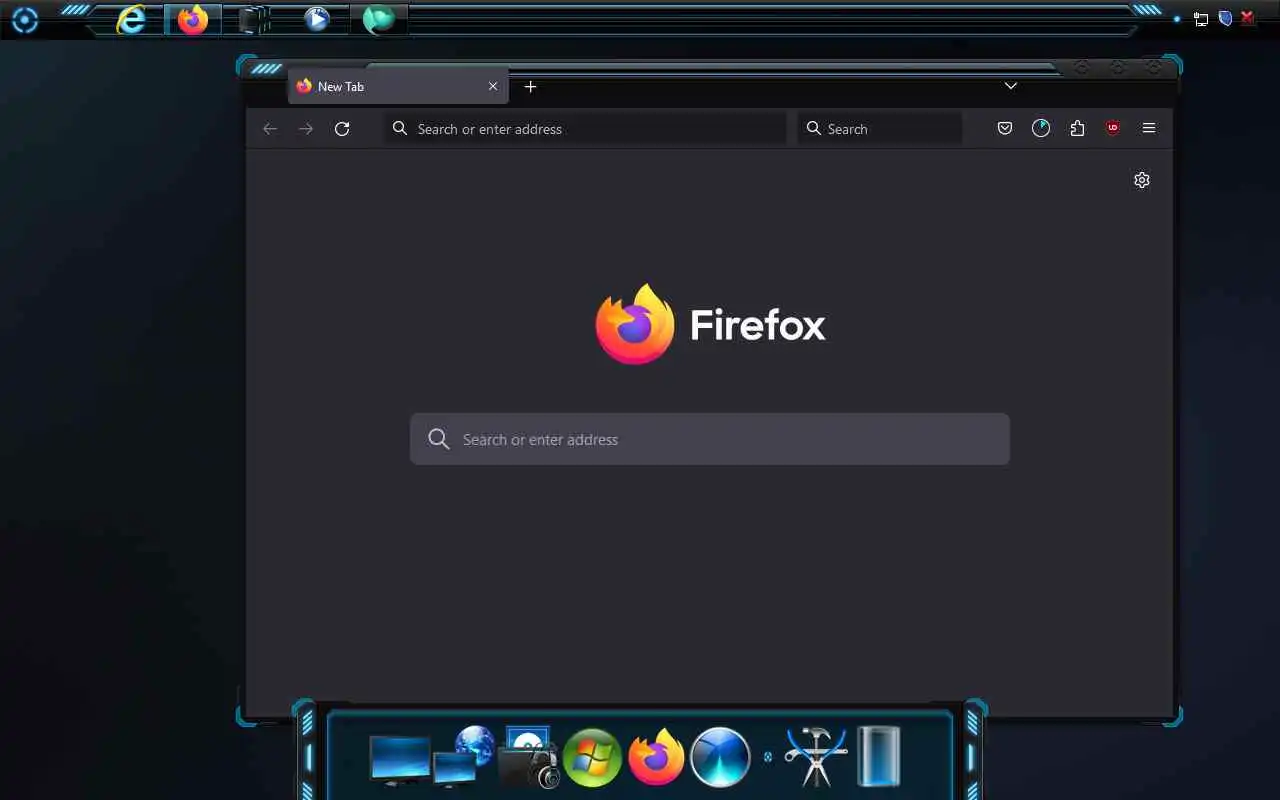Focus the toolbar Search box

point(879,129)
